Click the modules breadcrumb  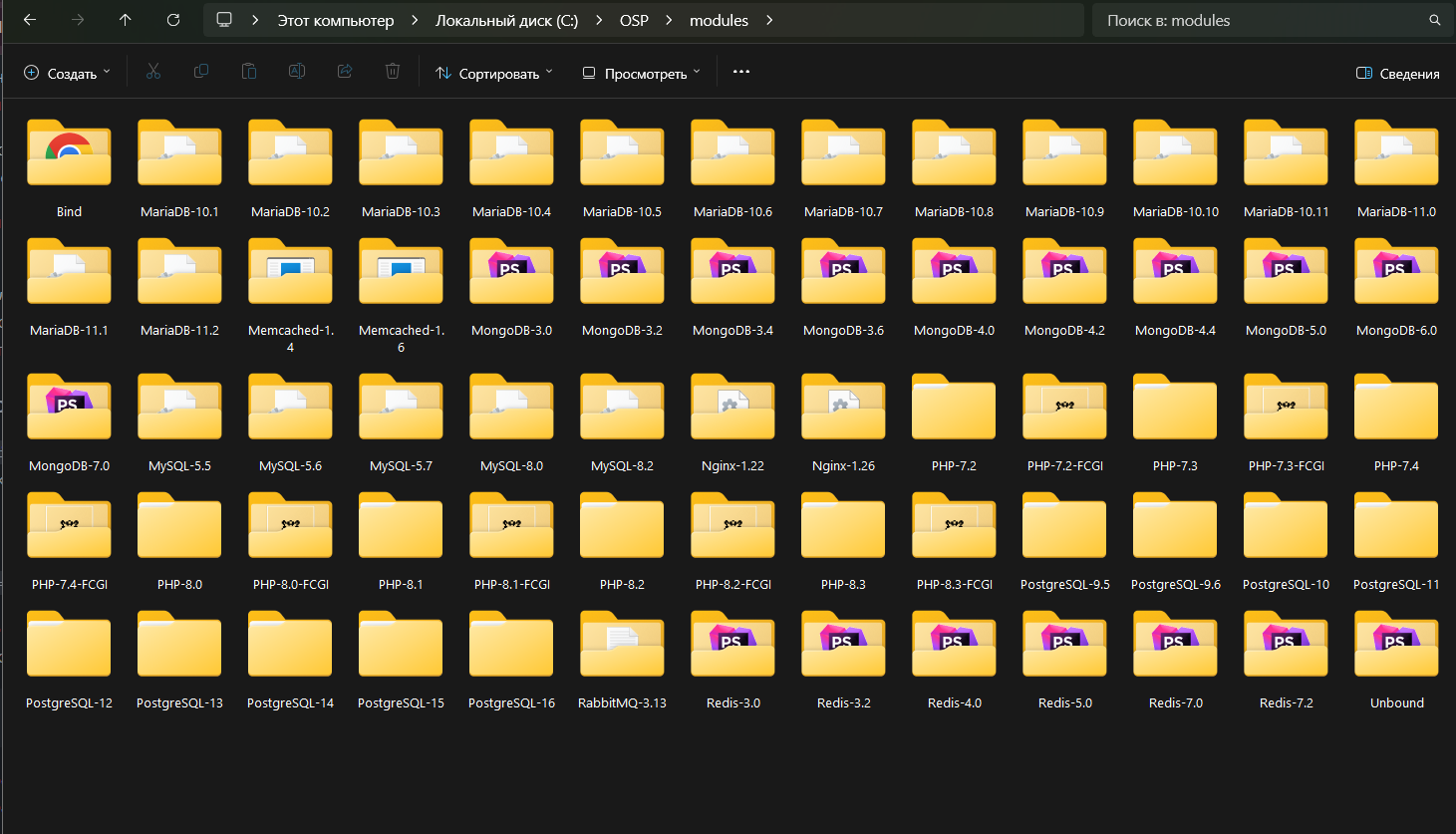tap(719, 20)
